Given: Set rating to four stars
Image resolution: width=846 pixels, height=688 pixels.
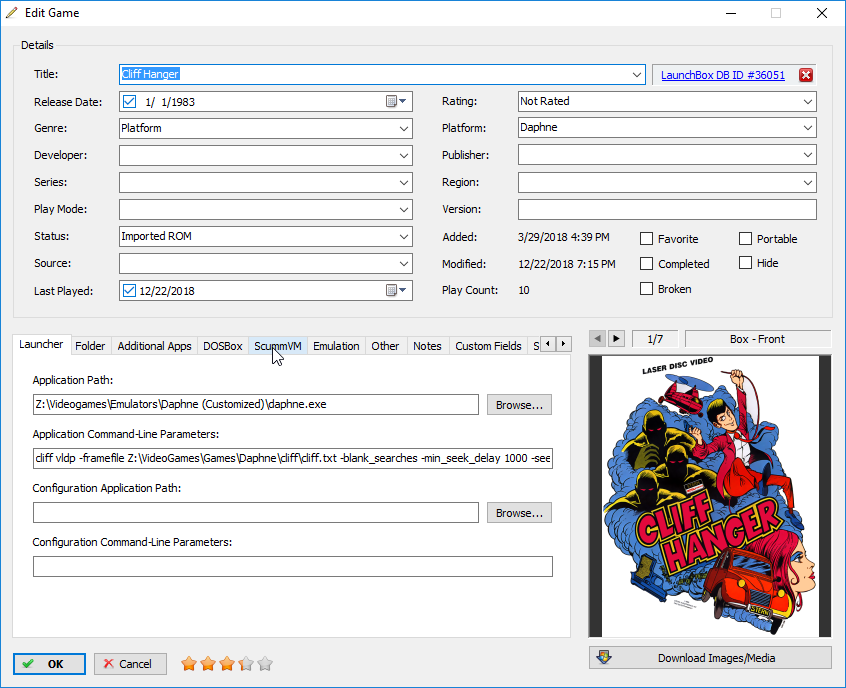Looking at the screenshot, I should click(246, 664).
